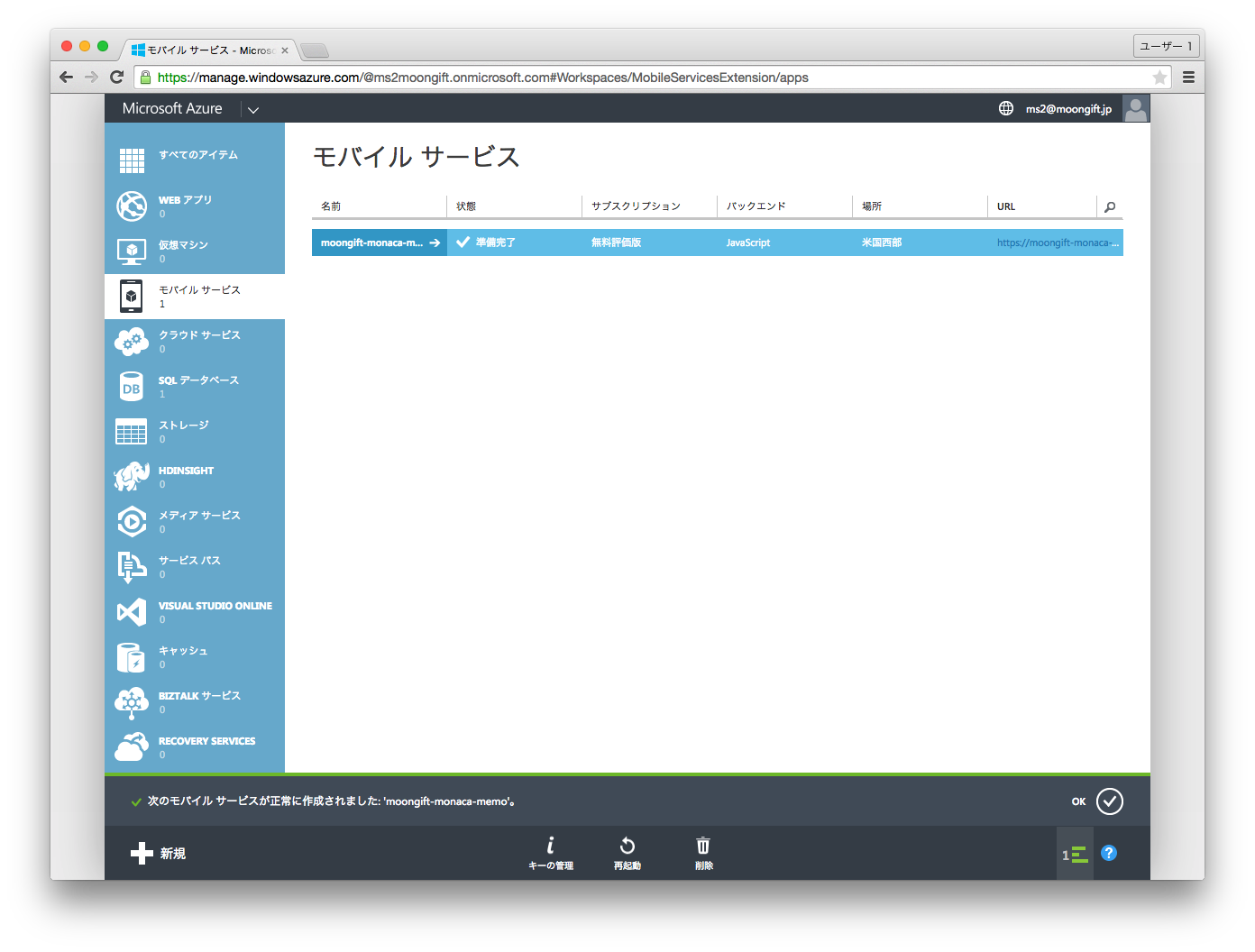Expand the Microsoft Azure header dropdown chevron
1255x952 pixels.
[253, 110]
